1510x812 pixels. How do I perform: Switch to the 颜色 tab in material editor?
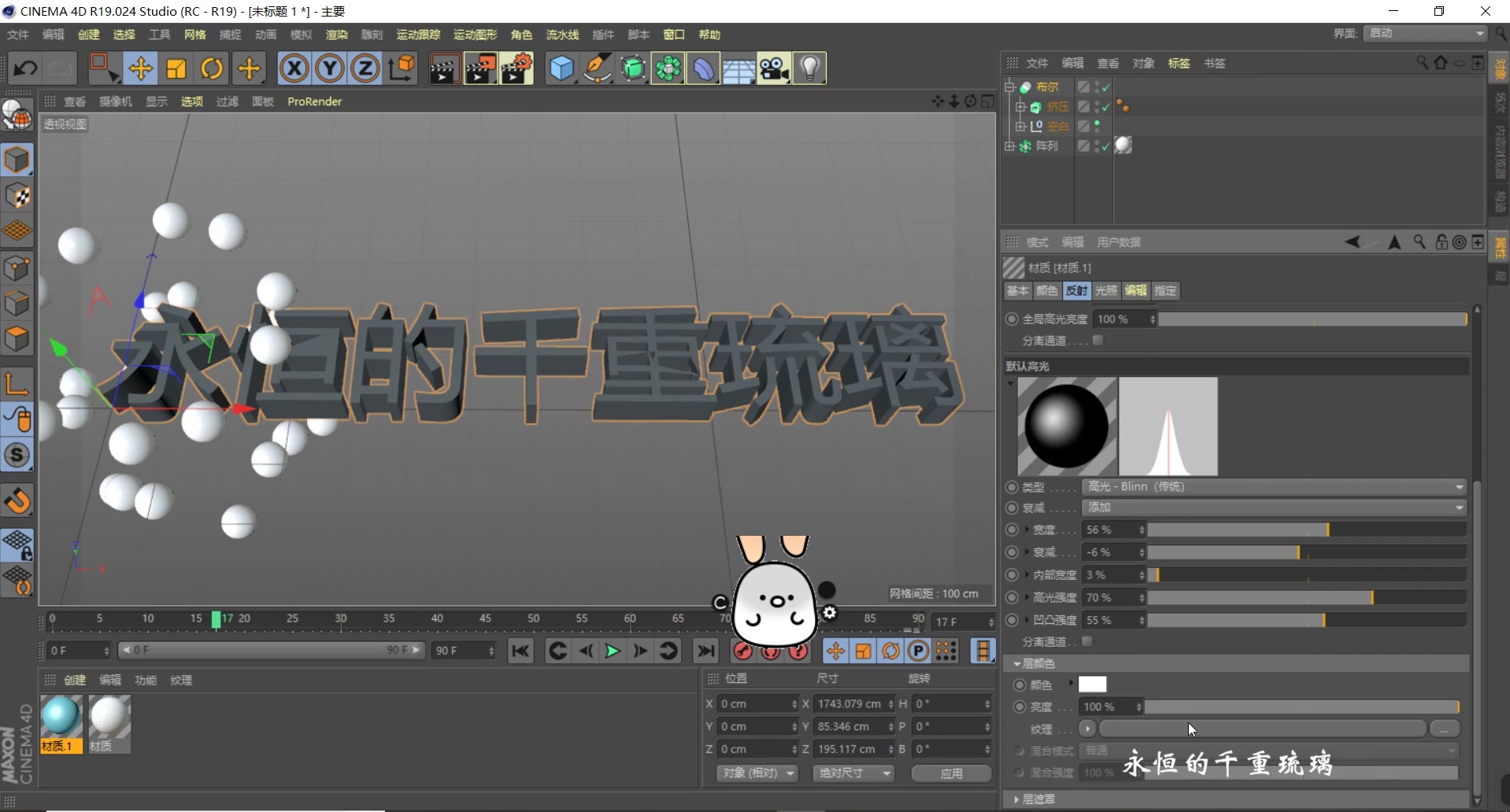coord(1046,290)
